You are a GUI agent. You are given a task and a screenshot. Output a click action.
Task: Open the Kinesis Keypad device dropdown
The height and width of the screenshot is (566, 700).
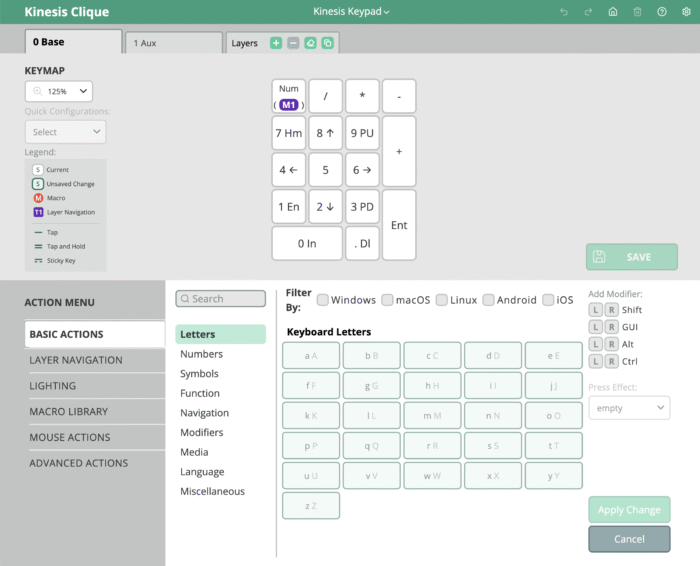pyautogui.click(x=351, y=12)
